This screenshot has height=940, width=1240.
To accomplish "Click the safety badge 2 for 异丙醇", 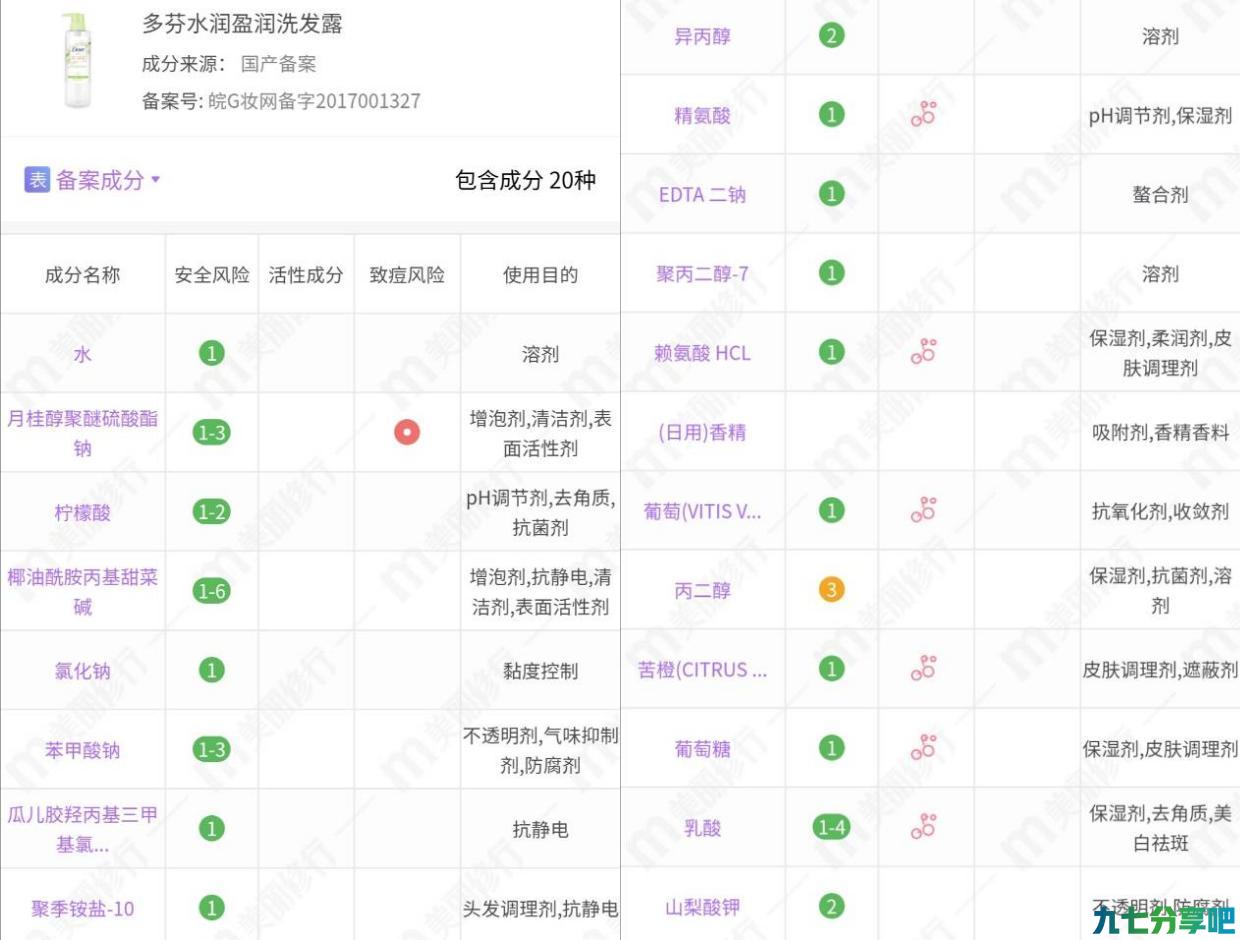I will 831,36.
